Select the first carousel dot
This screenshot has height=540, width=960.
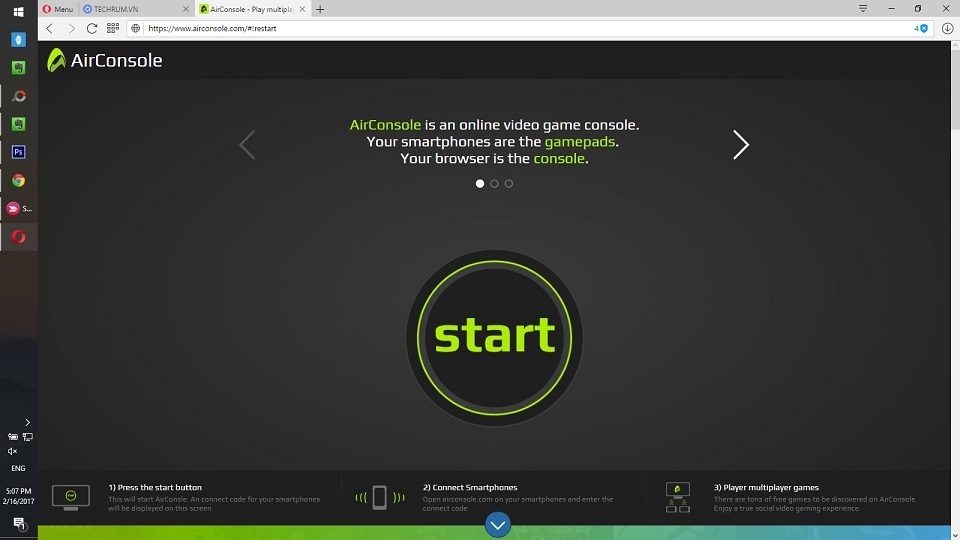(x=479, y=184)
